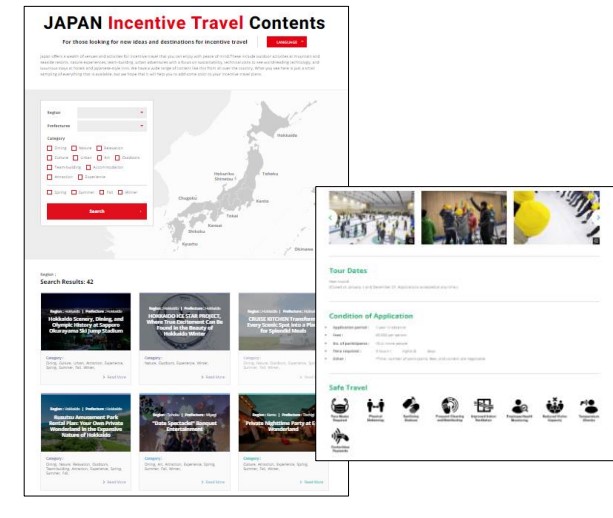Click the Physical Distancing icon

(x=375, y=406)
